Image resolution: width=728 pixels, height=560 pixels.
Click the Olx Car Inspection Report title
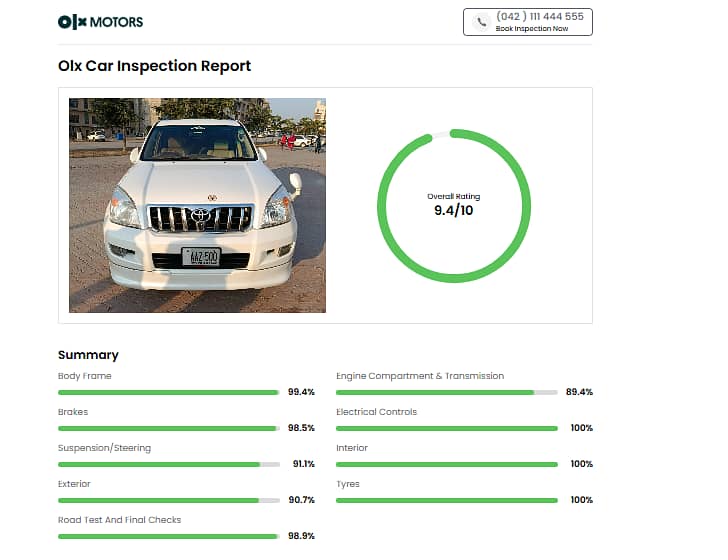155,66
